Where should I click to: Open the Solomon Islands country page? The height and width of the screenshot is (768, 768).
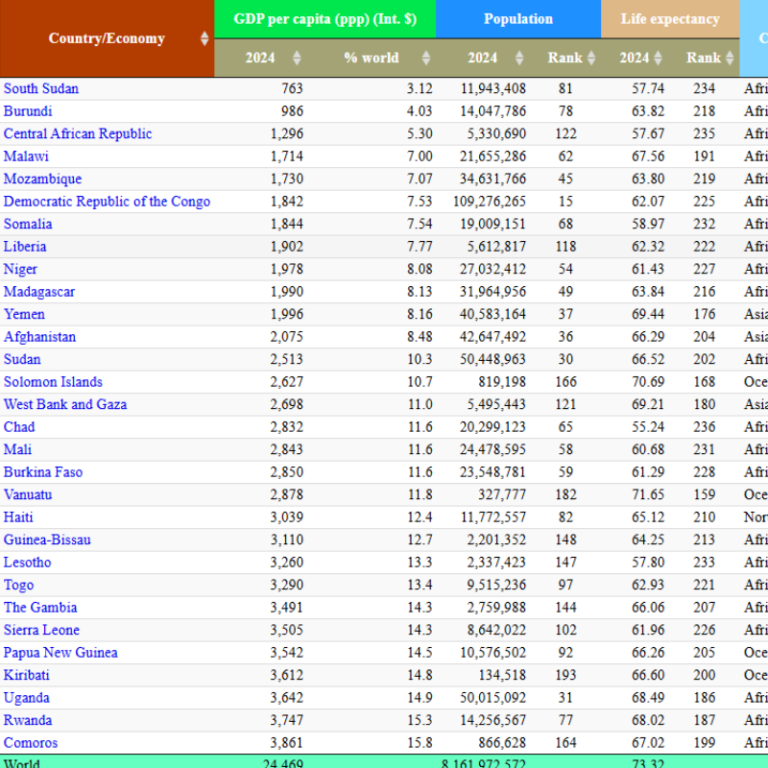click(53, 382)
